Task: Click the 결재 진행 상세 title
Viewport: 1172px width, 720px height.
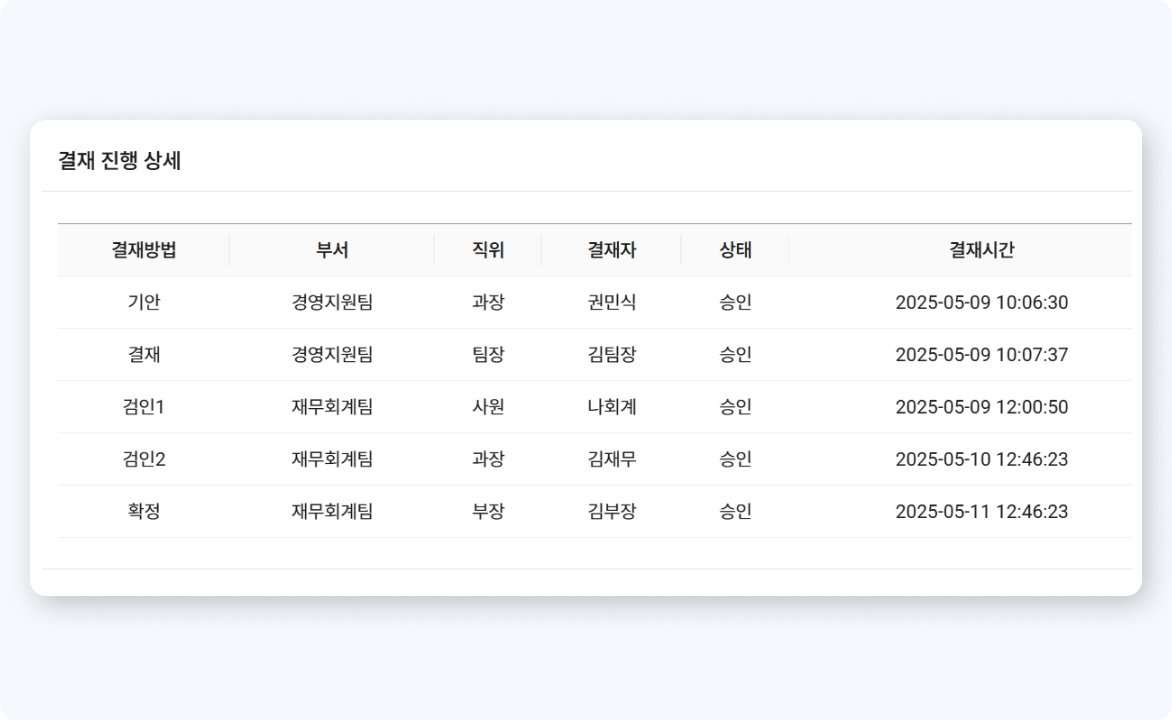Action: (120, 161)
